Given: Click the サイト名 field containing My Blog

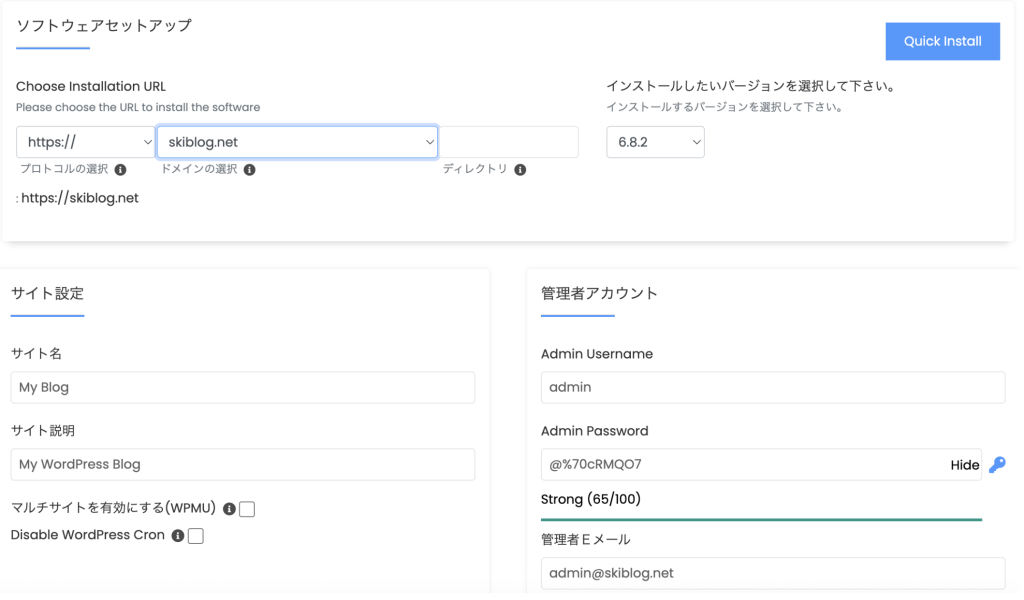Looking at the screenshot, I should (x=243, y=388).
